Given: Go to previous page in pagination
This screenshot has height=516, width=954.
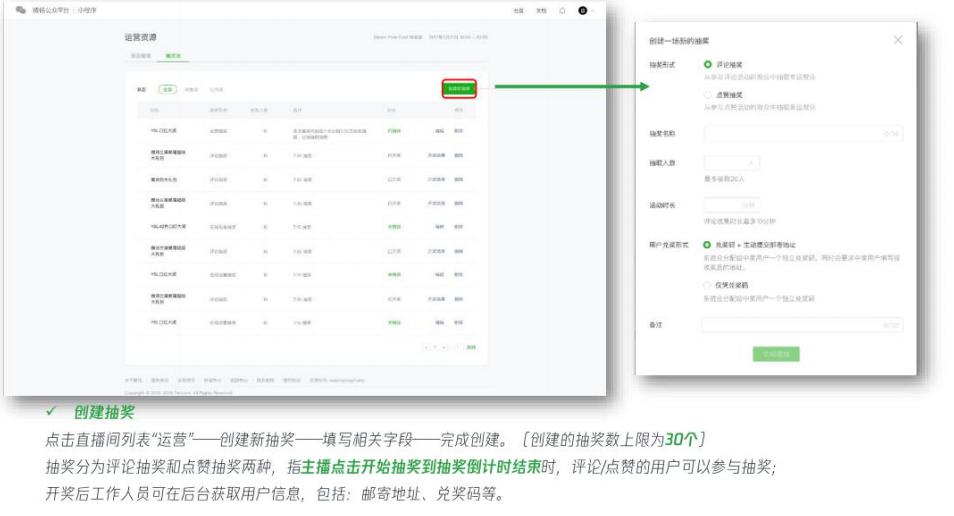Looking at the screenshot, I should coord(428,347).
